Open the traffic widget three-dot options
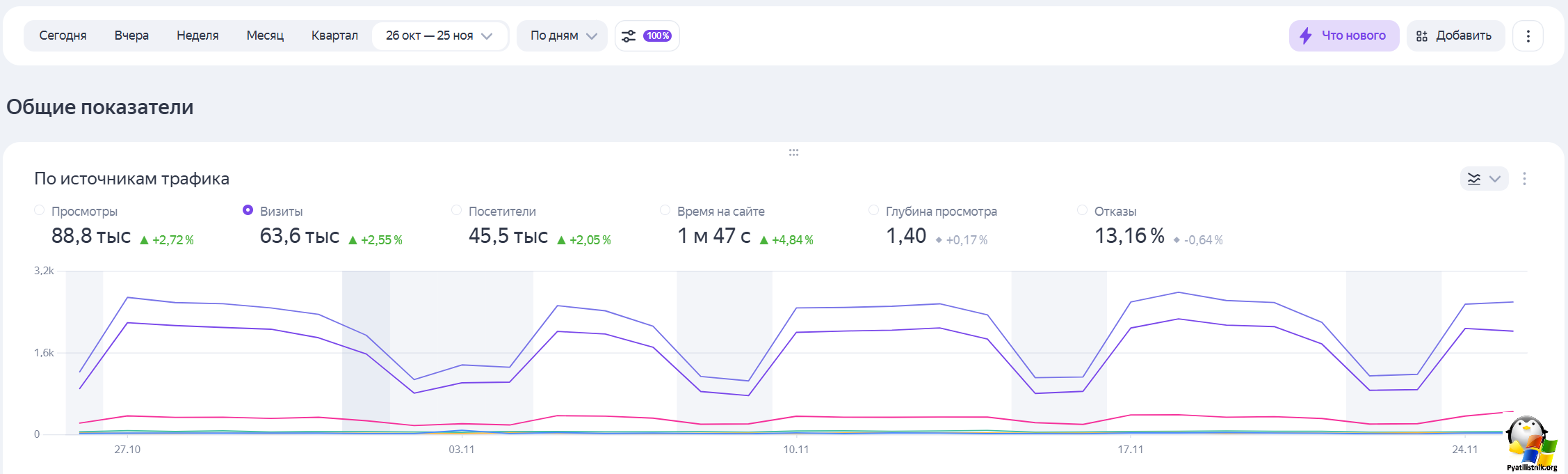This screenshot has height=474, width=1568. (1524, 179)
